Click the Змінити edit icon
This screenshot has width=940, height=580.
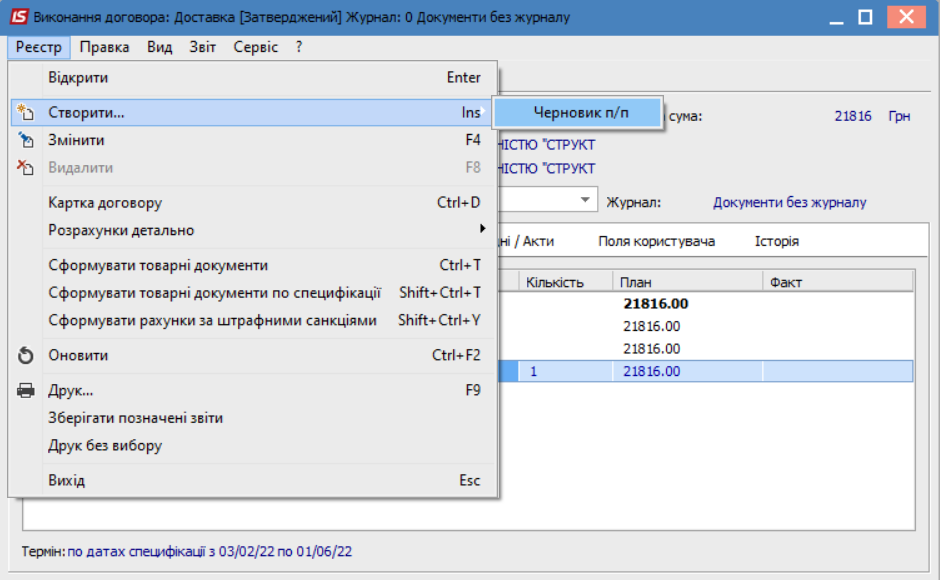pos(25,140)
